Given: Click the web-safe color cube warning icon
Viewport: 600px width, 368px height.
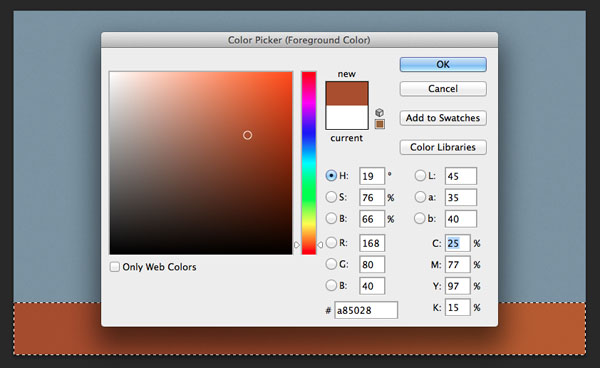Looking at the screenshot, I should coord(379,112).
